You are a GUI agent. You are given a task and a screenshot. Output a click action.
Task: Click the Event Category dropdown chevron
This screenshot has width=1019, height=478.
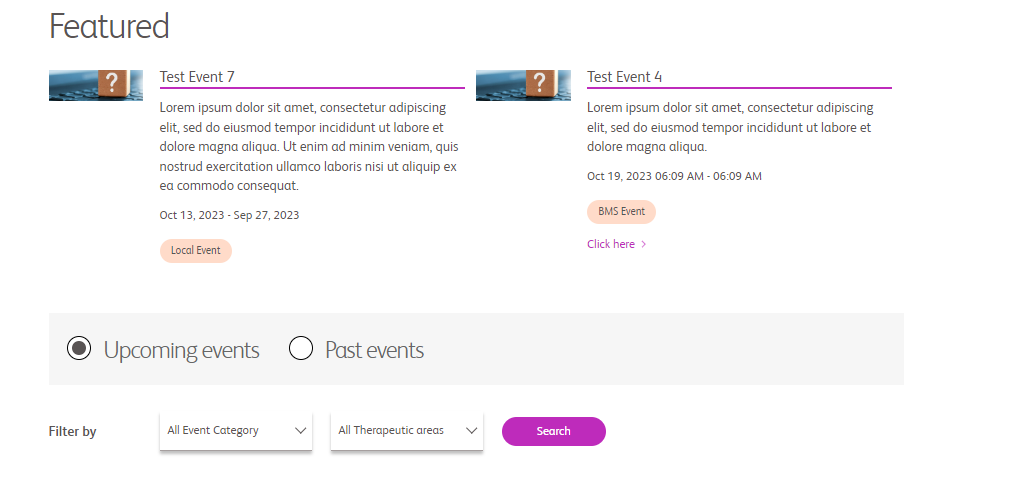coord(300,431)
